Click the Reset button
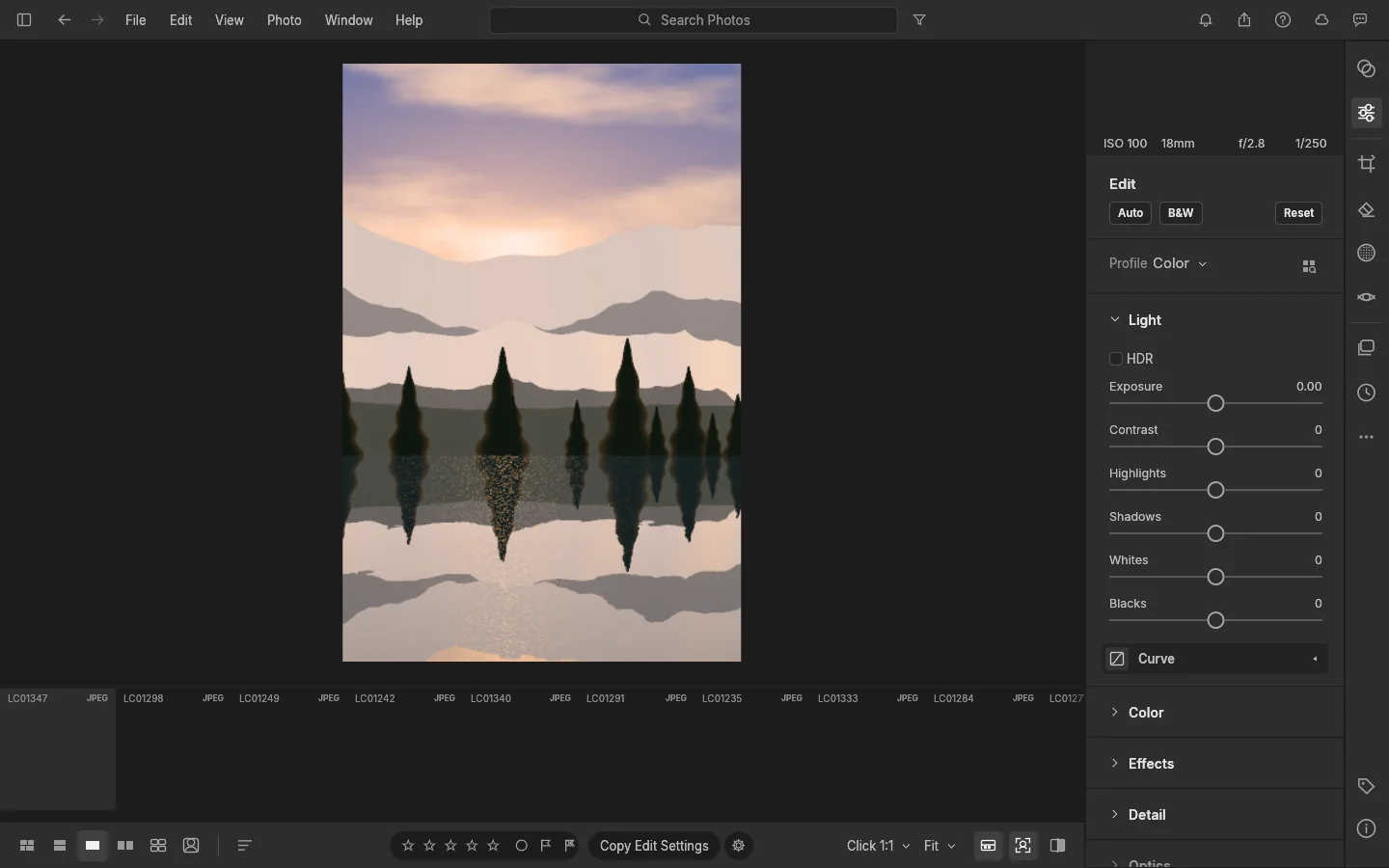 (x=1298, y=213)
